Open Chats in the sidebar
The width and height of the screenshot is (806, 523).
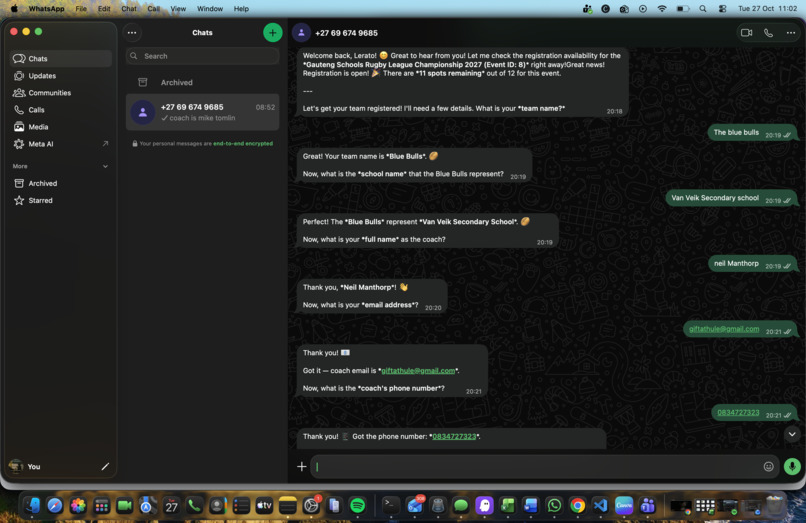point(61,58)
